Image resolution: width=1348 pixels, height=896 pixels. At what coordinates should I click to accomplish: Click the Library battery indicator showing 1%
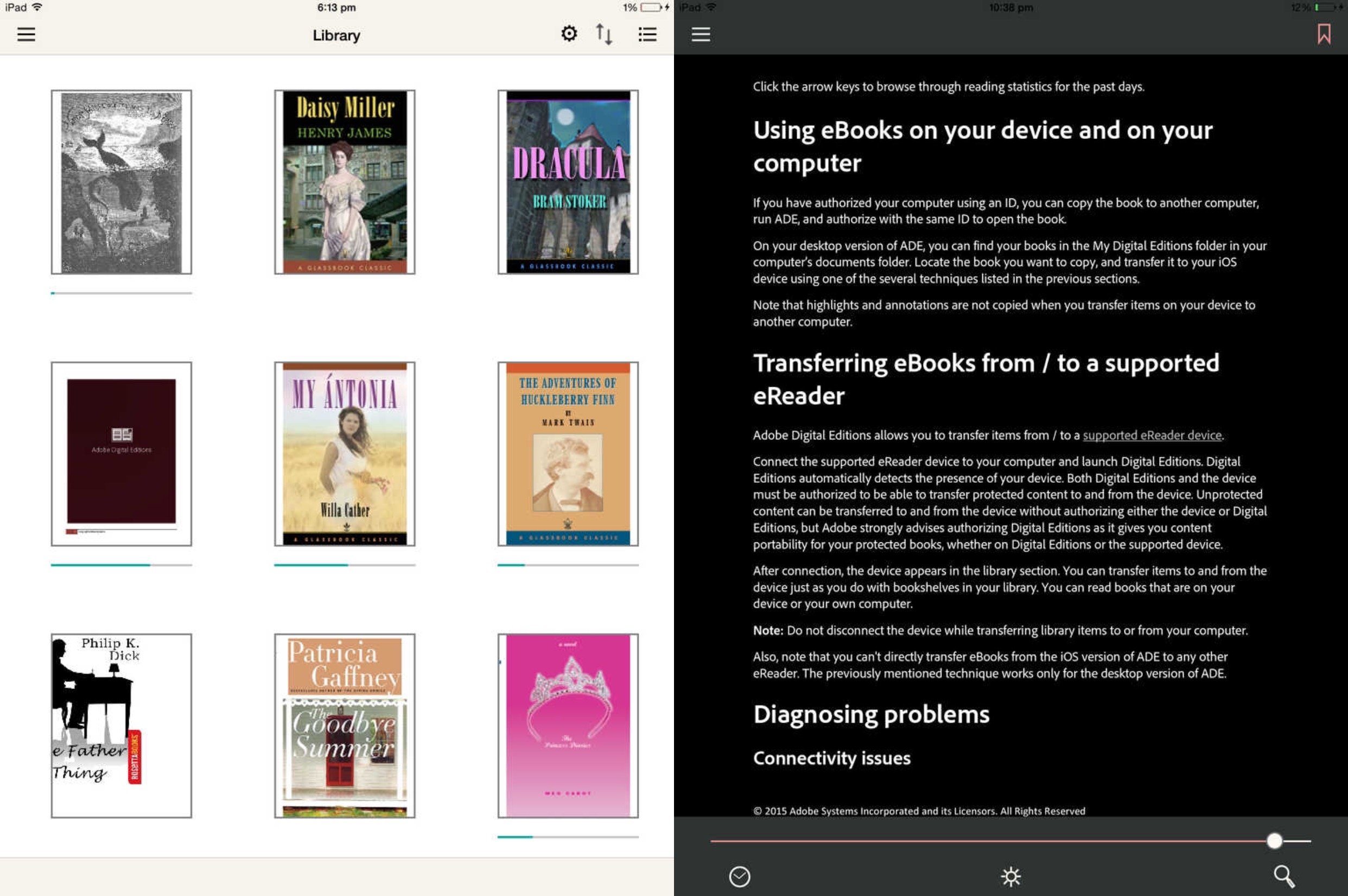646,8
